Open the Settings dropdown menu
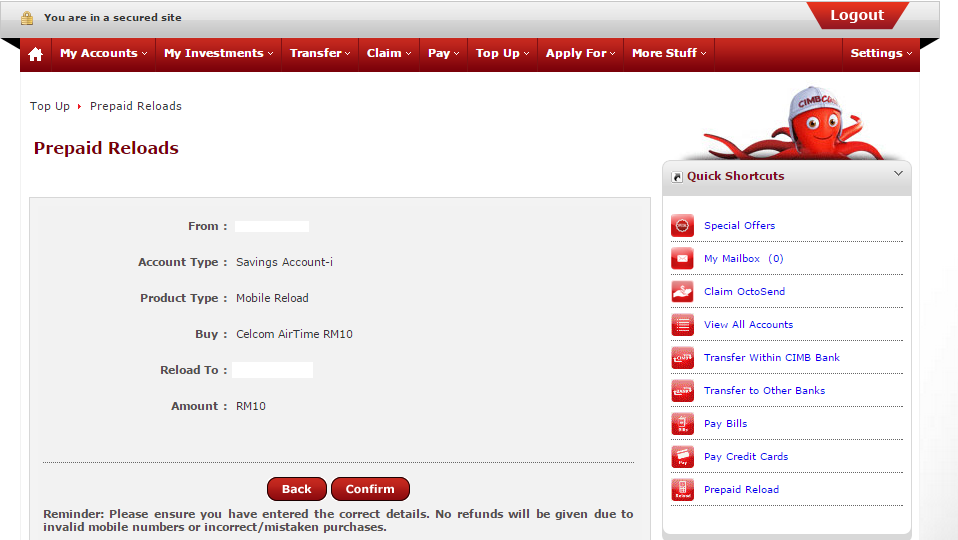Screen dimensions: 958x540 tap(881, 54)
